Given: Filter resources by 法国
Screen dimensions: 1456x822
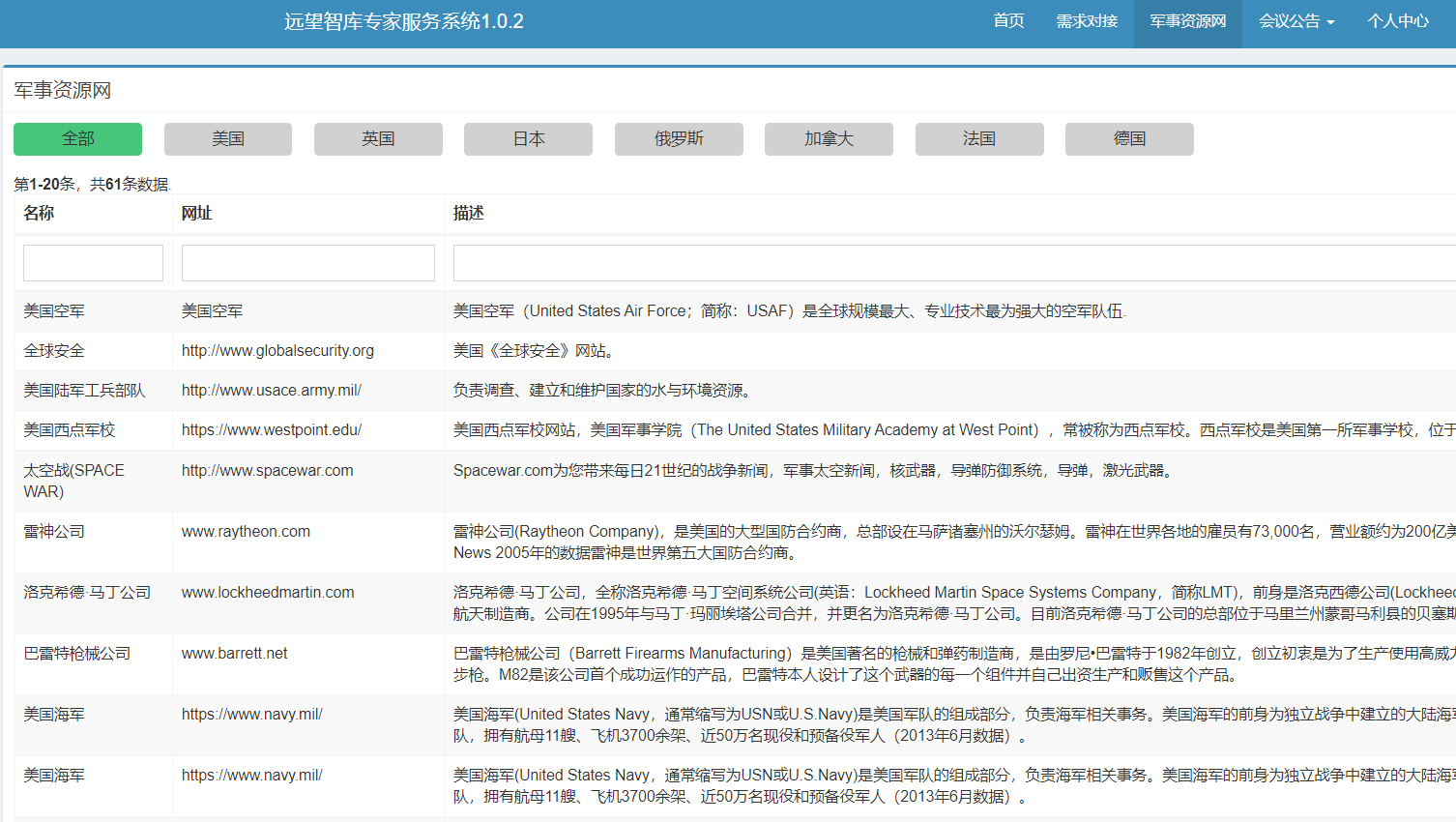Looking at the screenshot, I should coord(979,139).
